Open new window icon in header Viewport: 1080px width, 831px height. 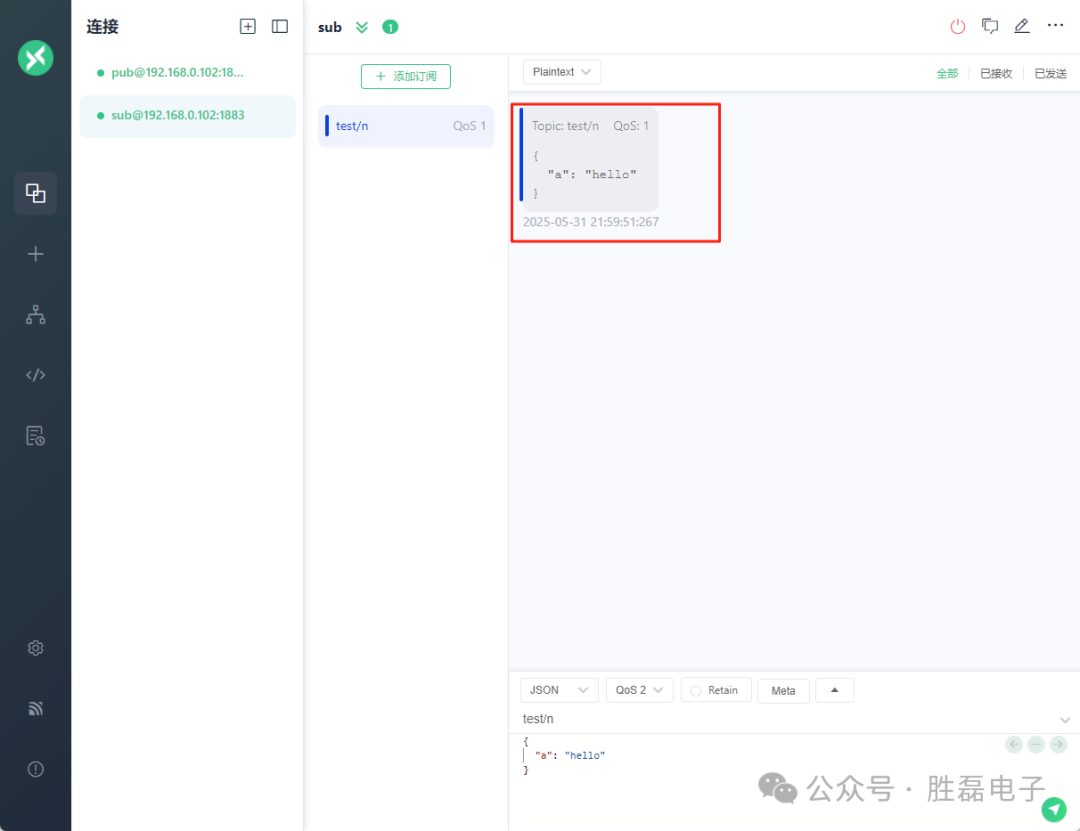(990, 26)
